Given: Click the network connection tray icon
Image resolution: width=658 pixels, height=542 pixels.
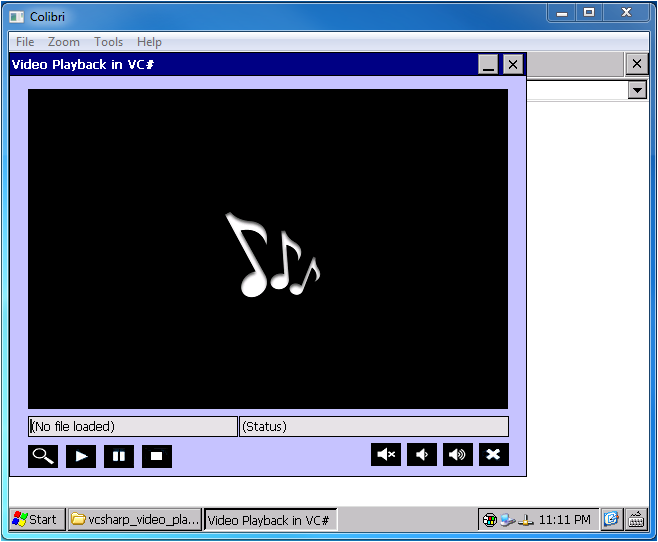Looking at the screenshot, I should [x=507, y=520].
